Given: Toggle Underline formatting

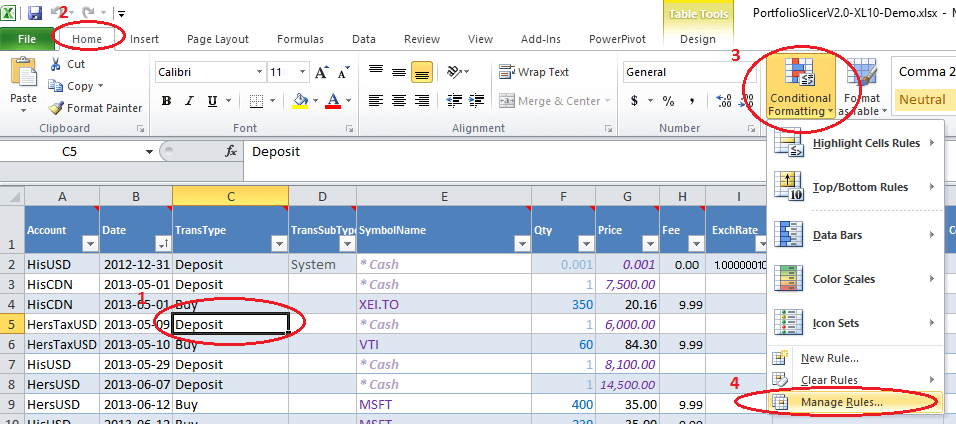Looking at the screenshot, I should 212,101.
